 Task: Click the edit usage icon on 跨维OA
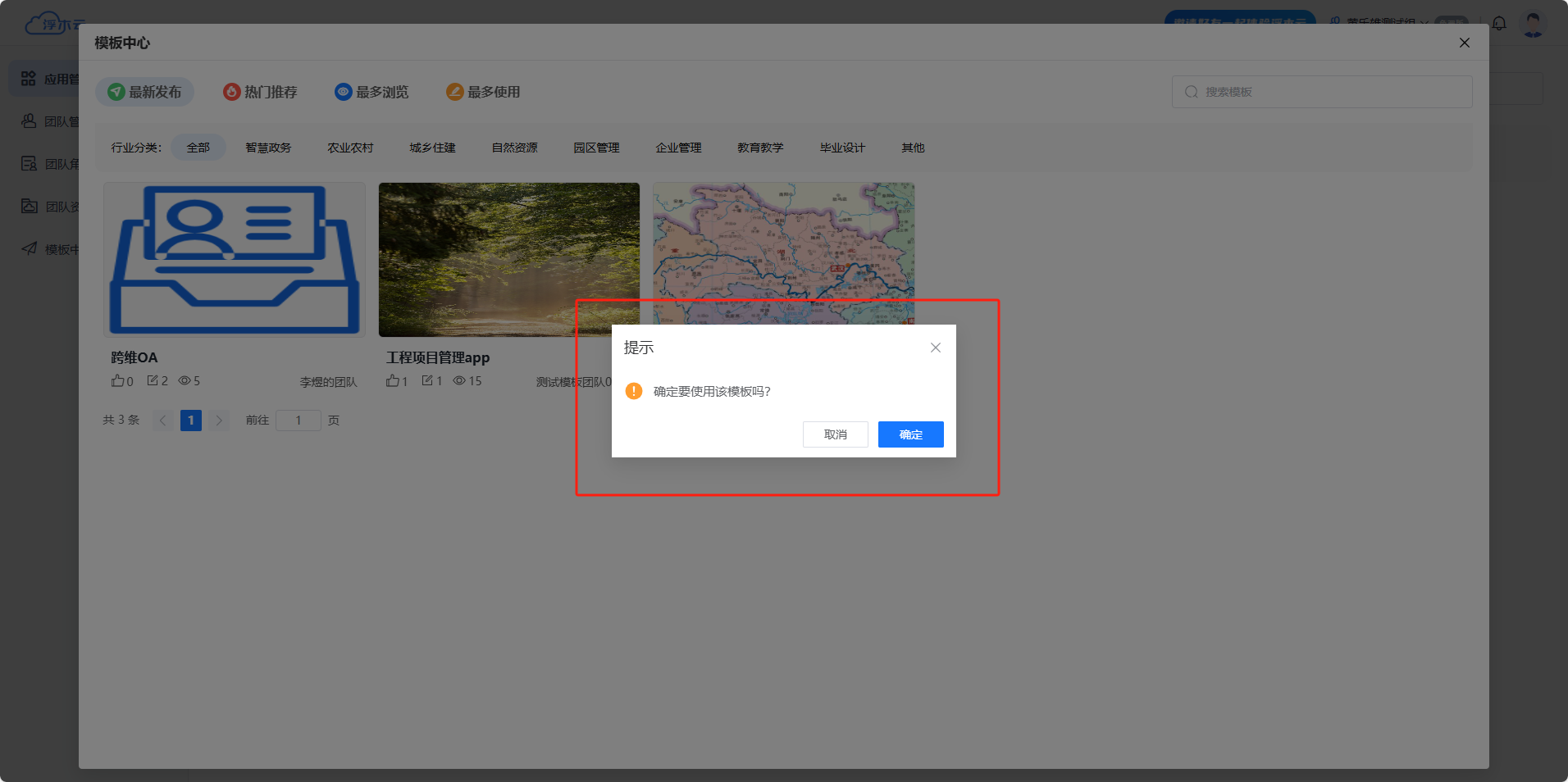point(153,381)
